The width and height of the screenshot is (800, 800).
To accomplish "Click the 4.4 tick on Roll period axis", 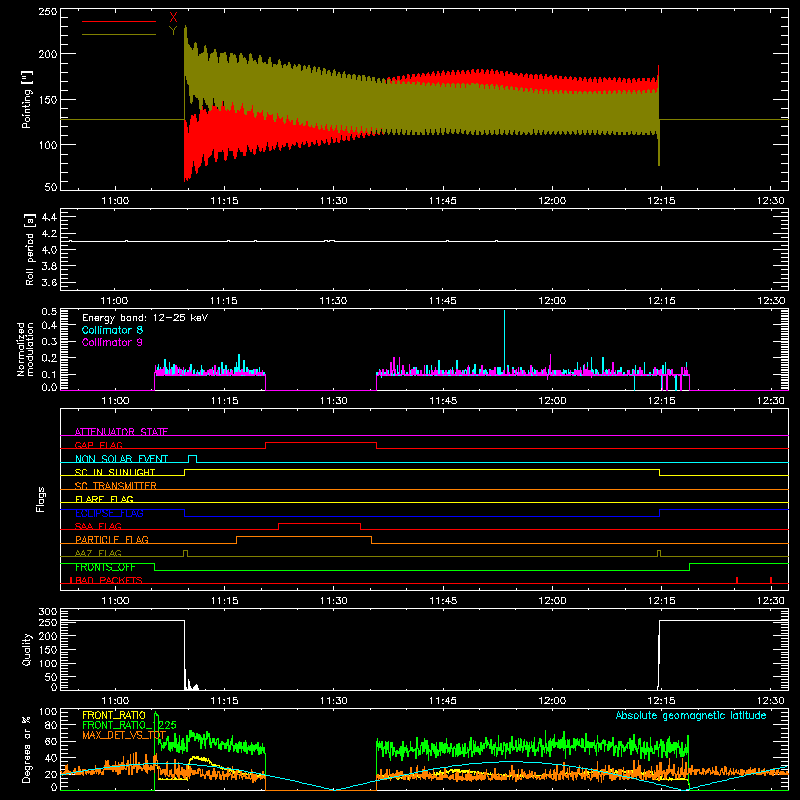I will (x=49, y=217).
